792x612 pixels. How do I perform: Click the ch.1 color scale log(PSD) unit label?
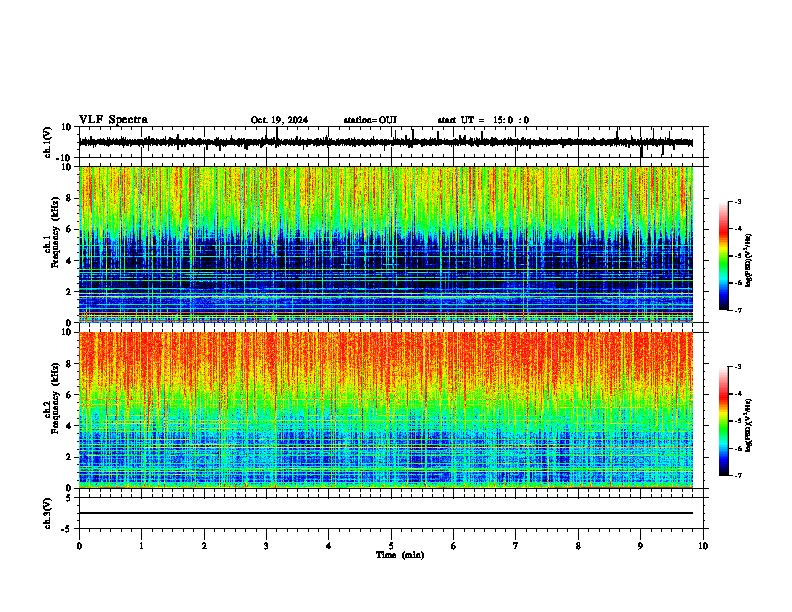(749, 261)
